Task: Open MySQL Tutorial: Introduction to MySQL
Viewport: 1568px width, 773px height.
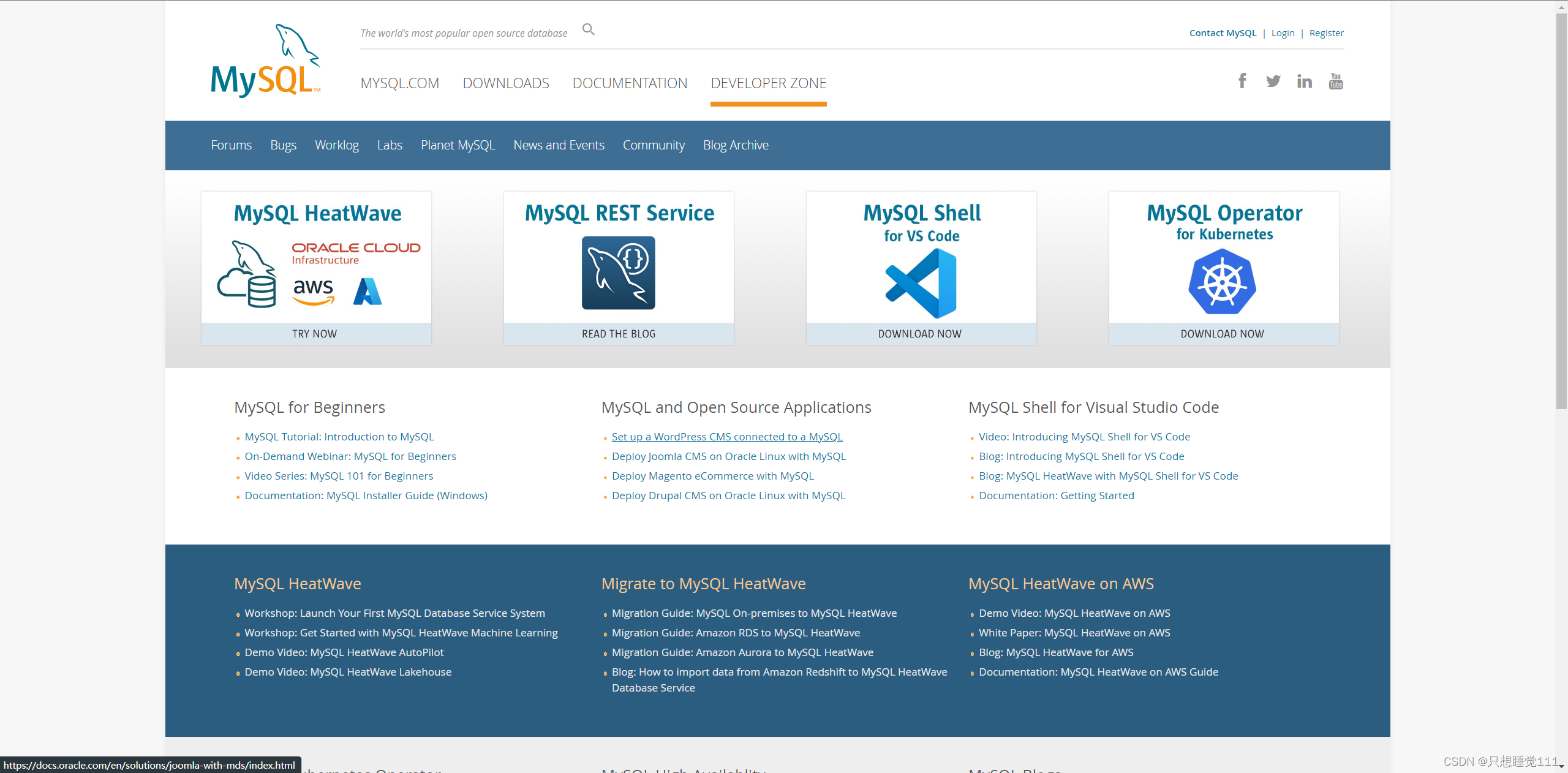Action: tap(339, 437)
